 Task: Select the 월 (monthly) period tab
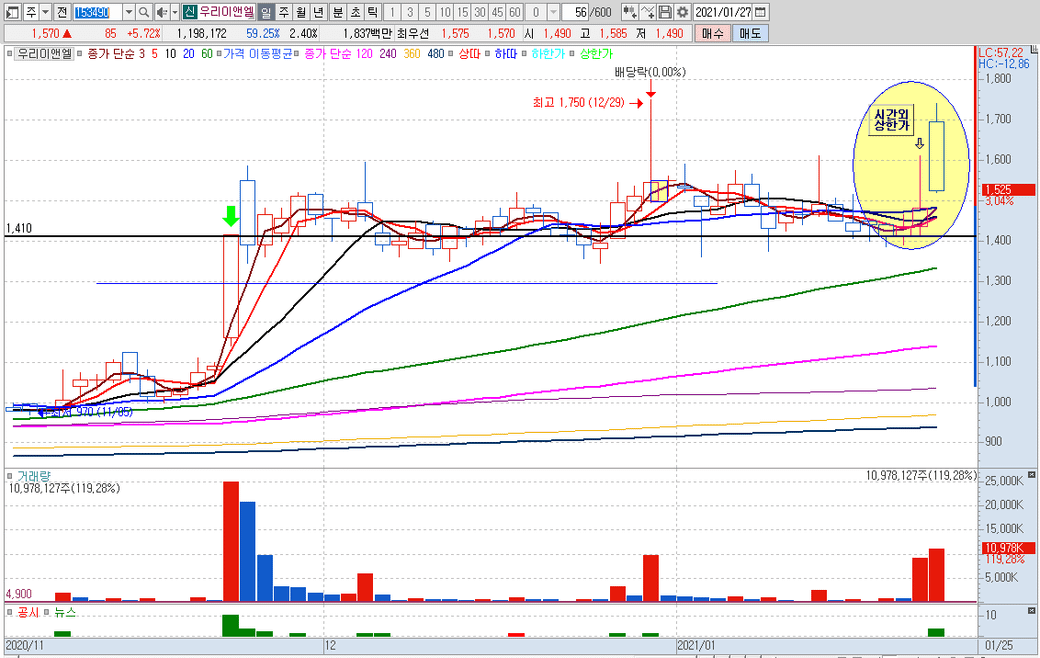pyautogui.click(x=301, y=12)
